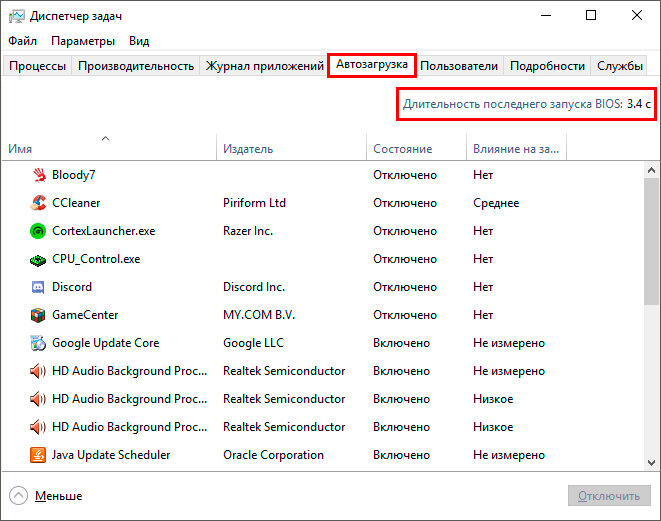Open the Параметры menu

coord(83,41)
